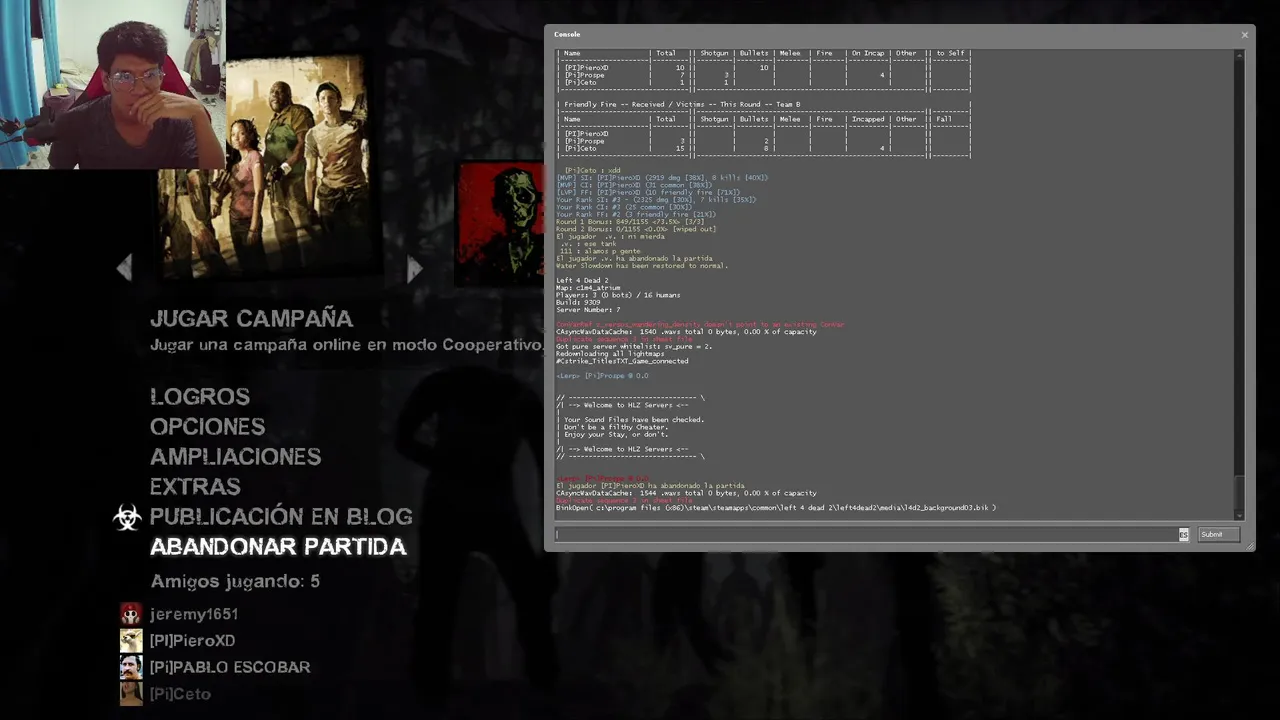Click the 'Incapped' column header

click(867, 119)
